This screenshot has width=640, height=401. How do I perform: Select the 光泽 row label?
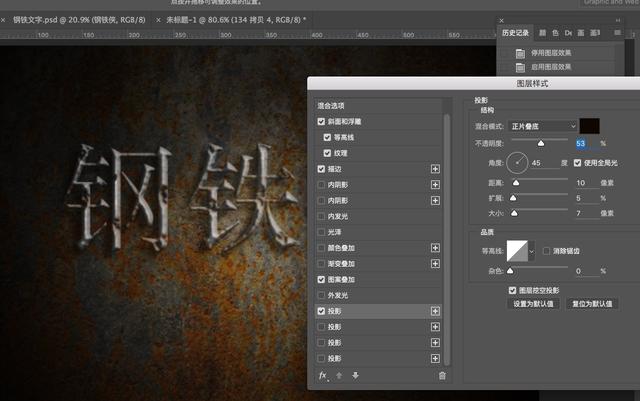(x=334, y=232)
